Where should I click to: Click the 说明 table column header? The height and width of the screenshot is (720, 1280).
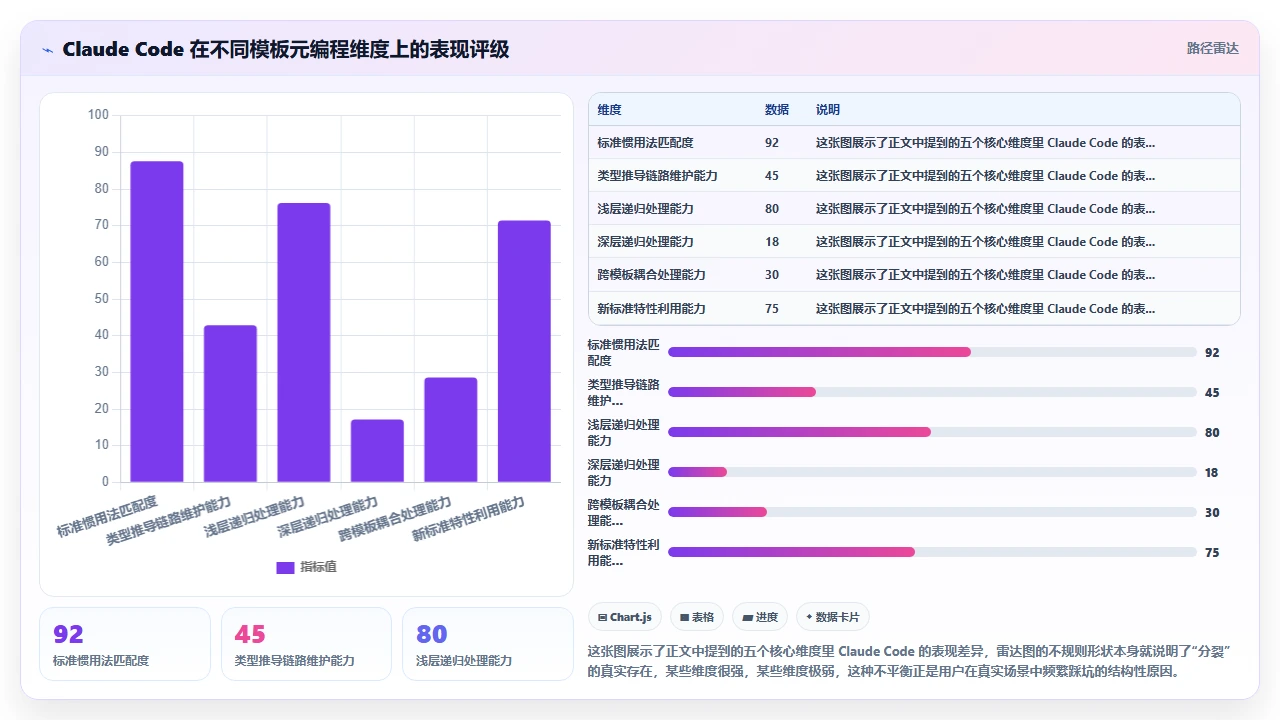pyautogui.click(x=828, y=110)
